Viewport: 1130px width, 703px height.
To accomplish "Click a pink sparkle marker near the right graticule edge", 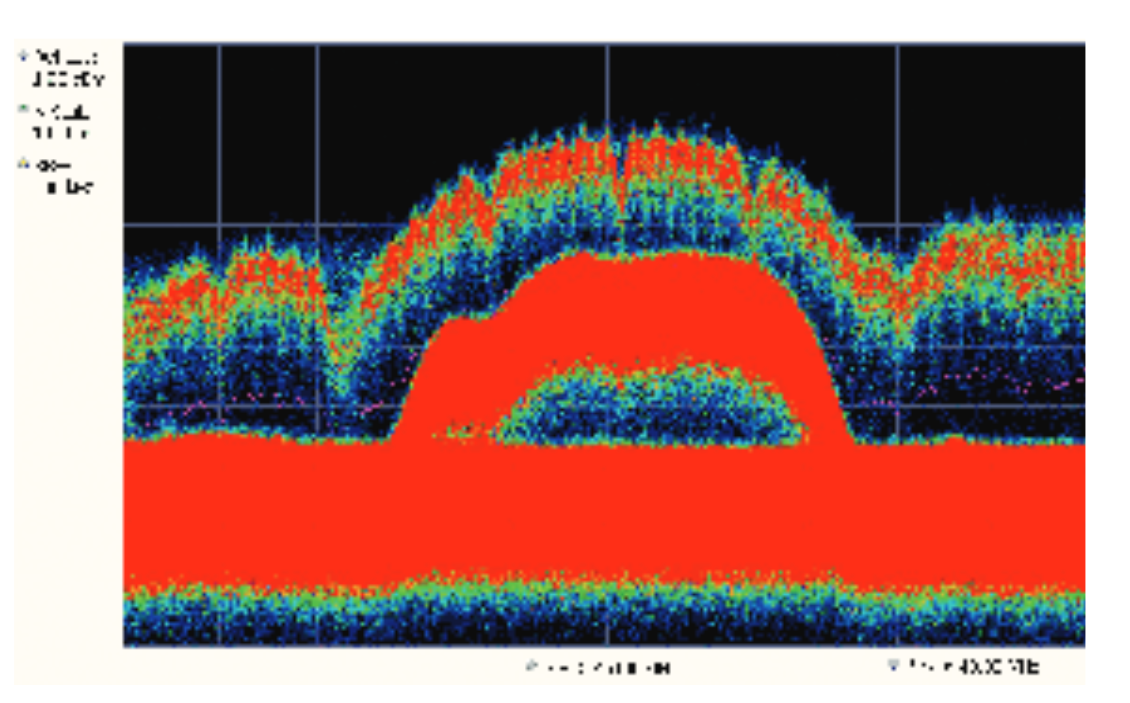I will click(1080, 380).
